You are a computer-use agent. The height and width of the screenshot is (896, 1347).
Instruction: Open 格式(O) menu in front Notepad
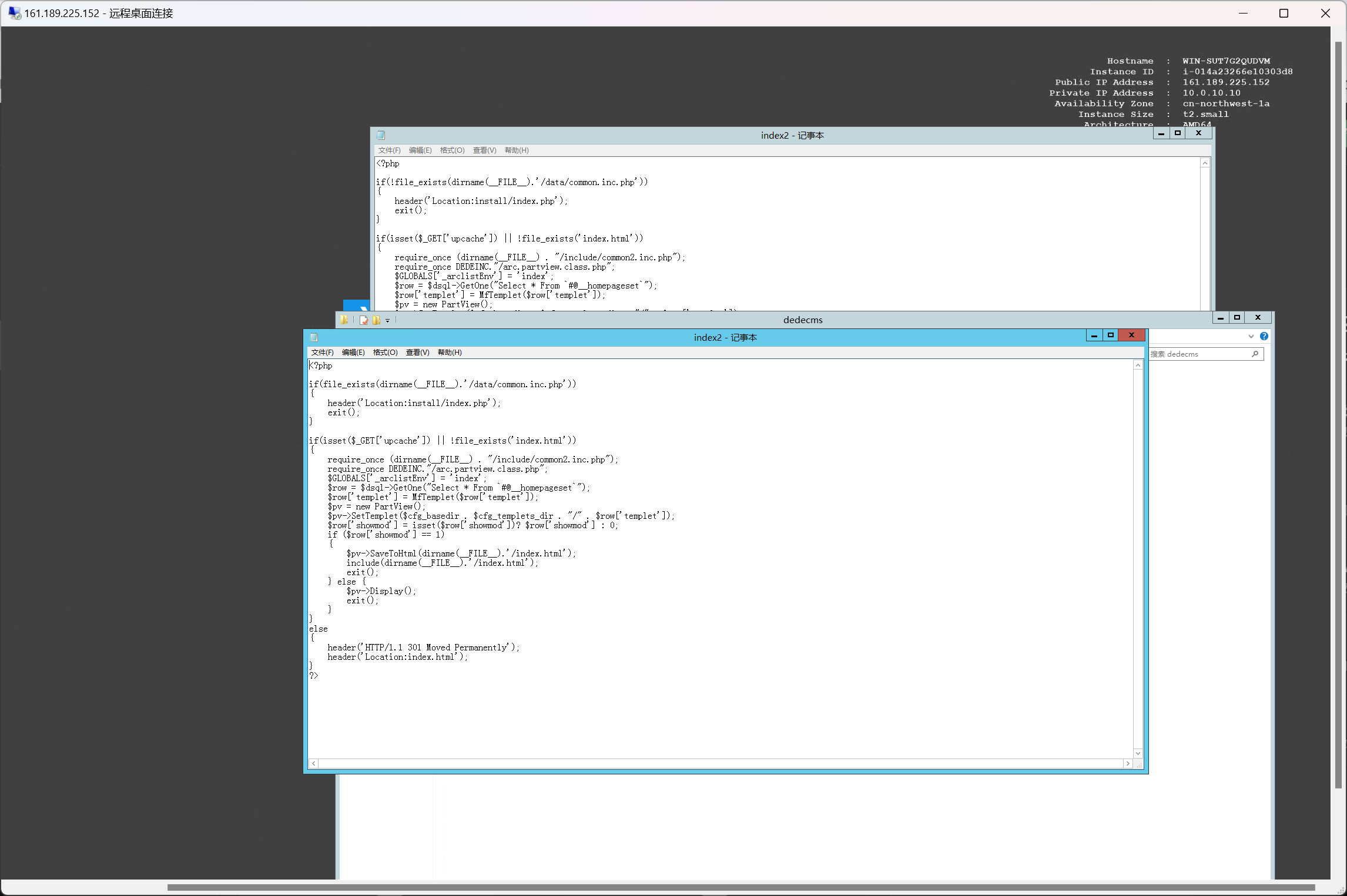point(385,353)
